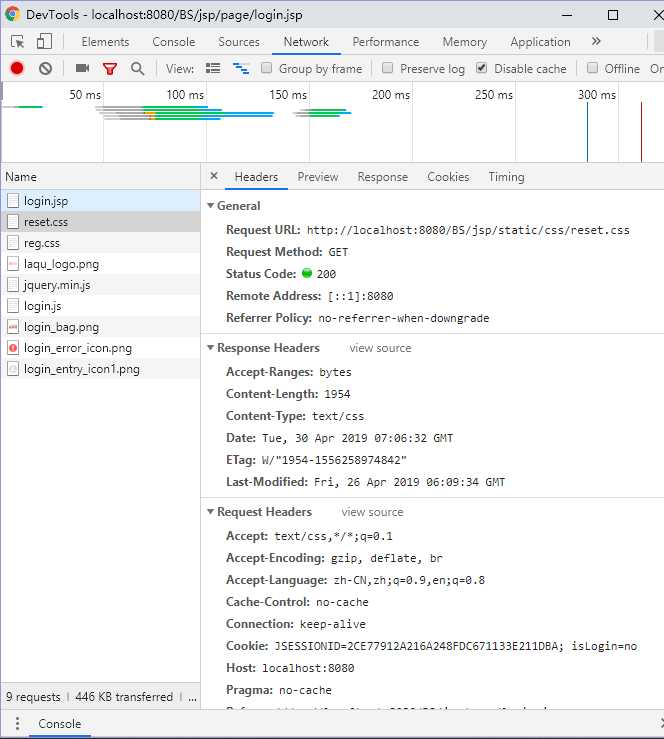Show the Response sub-tab
The width and height of the screenshot is (664, 739).
pyautogui.click(x=383, y=177)
